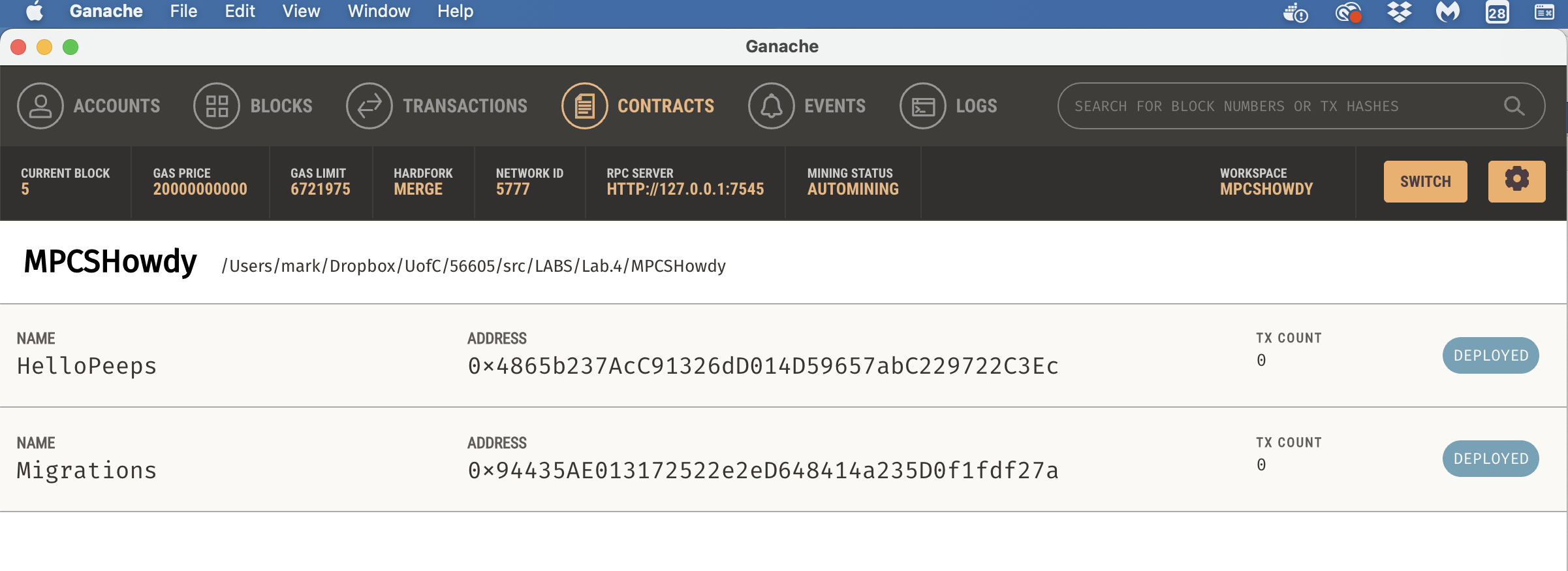Click the Migrations Deployed badge

click(x=1490, y=459)
